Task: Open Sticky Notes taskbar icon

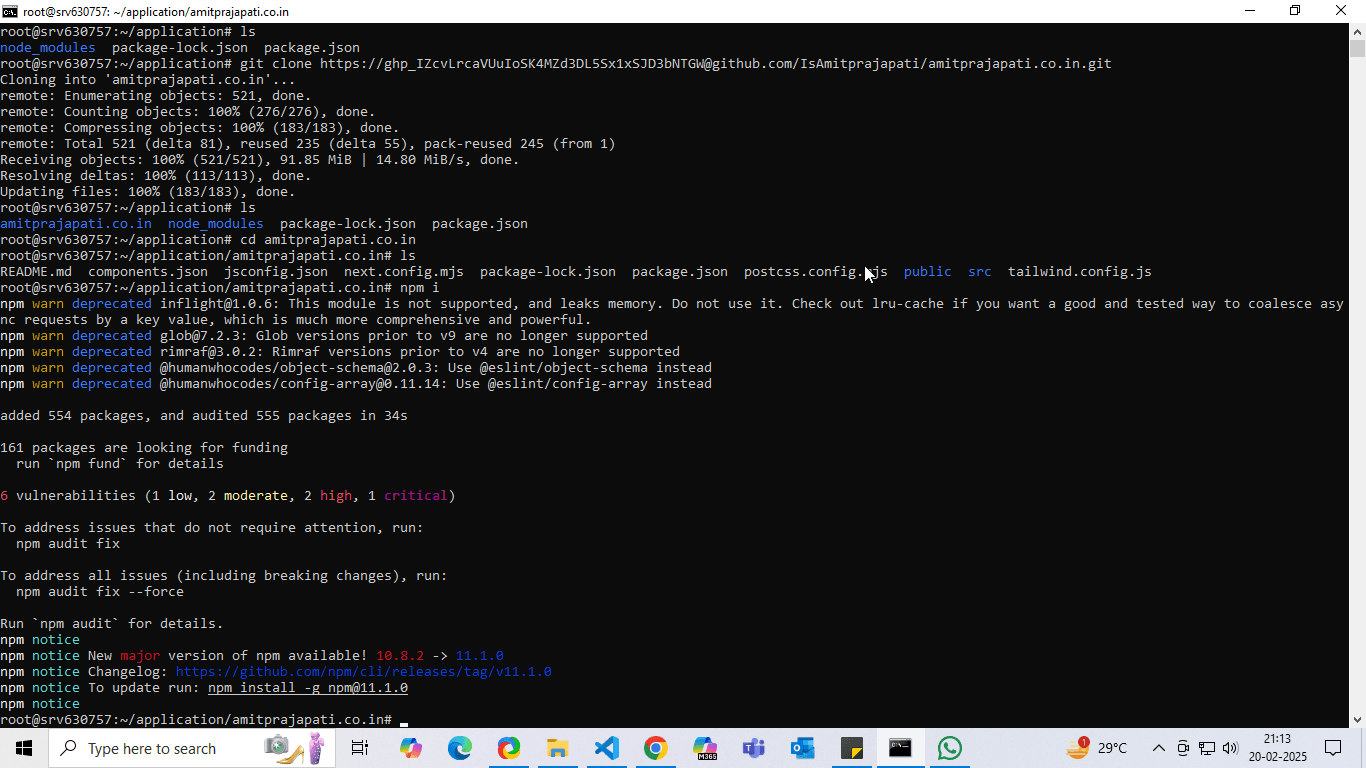Action: pyautogui.click(x=851, y=748)
